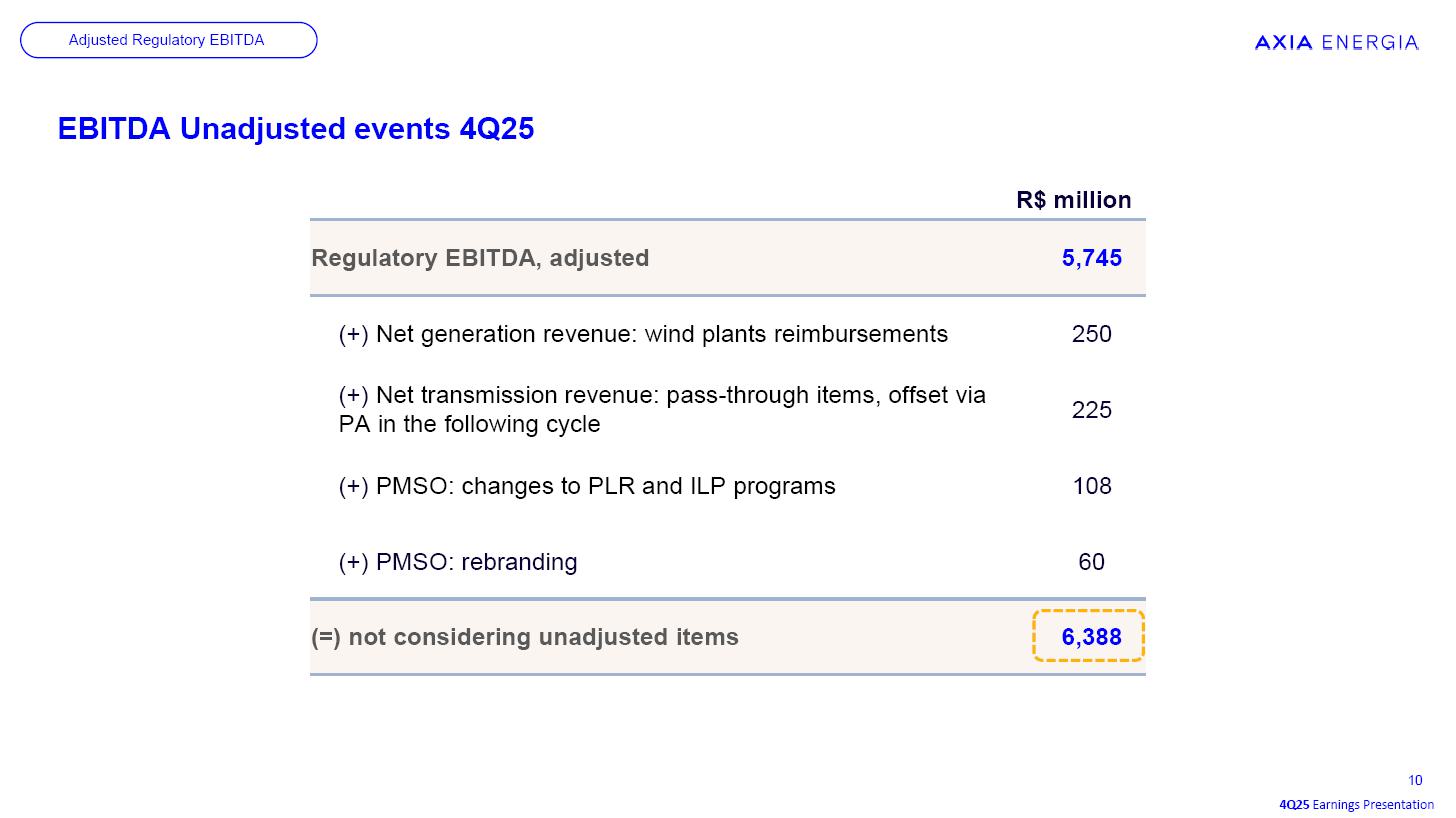This screenshot has height=818, width=1456.
Task: Click the 5,745 adjusted EBITDA value
Action: pos(1091,258)
